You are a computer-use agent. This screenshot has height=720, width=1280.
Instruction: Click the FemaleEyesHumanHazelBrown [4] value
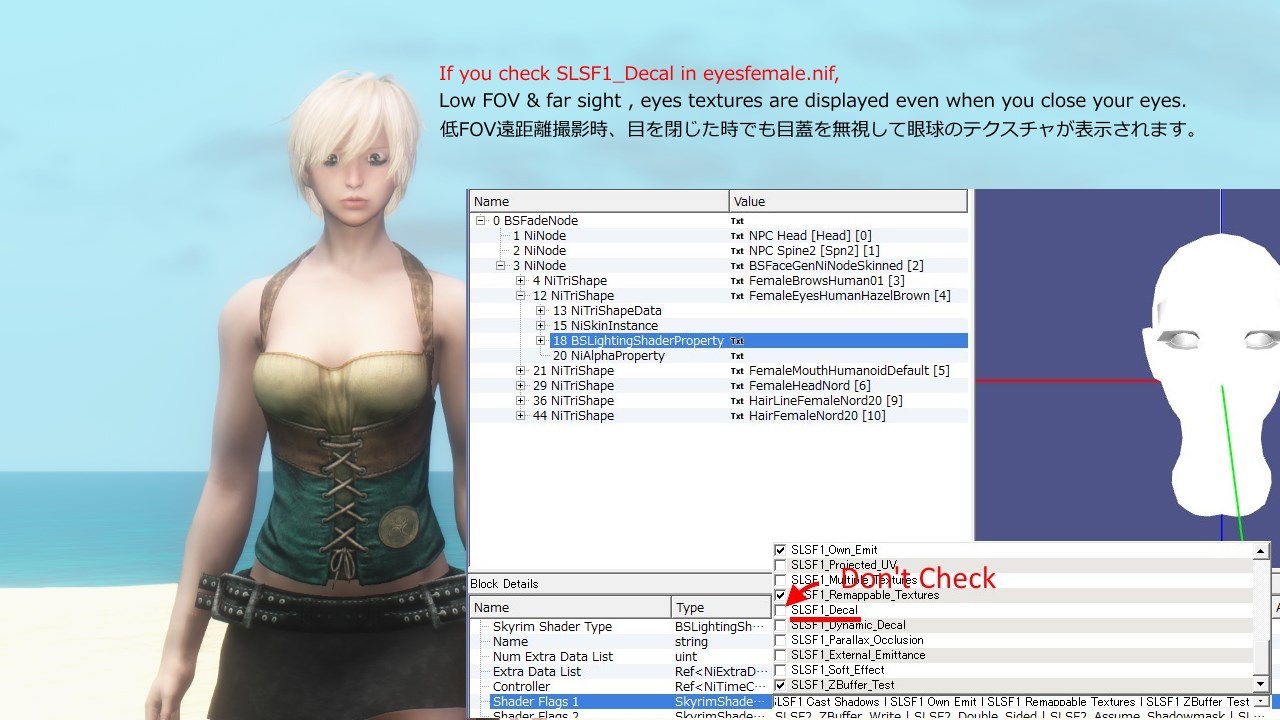coord(850,296)
